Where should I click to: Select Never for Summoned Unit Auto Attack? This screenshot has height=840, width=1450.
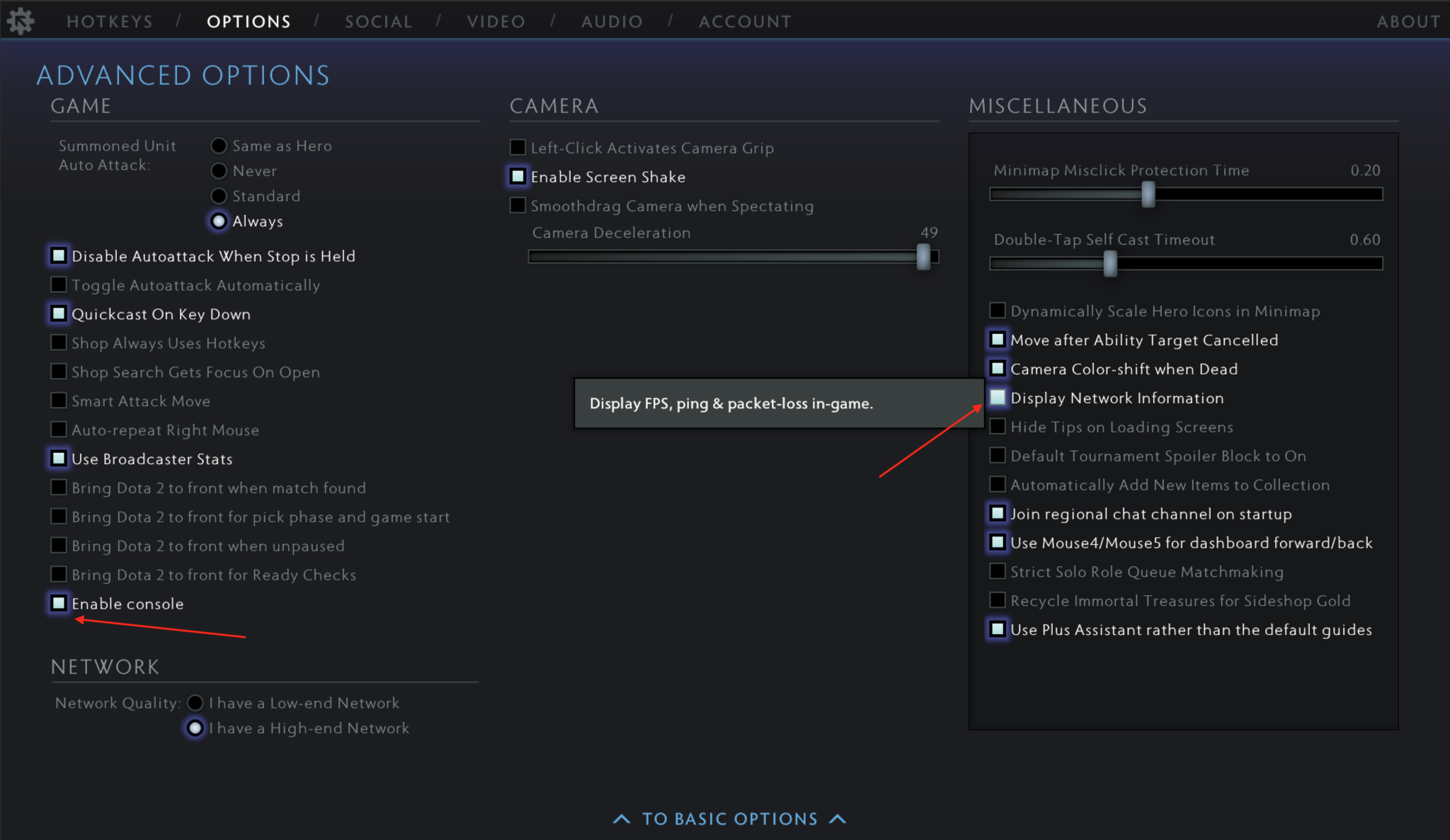[x=219, y=171]
